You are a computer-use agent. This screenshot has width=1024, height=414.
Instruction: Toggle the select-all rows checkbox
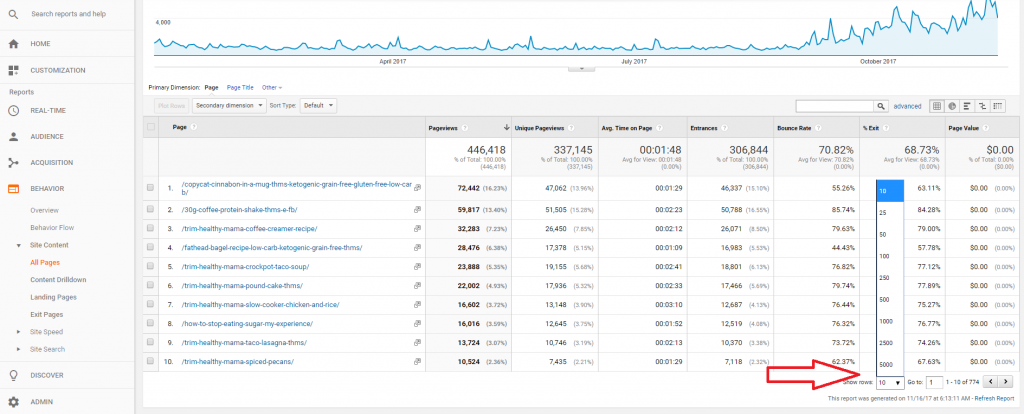click(151, 127)
